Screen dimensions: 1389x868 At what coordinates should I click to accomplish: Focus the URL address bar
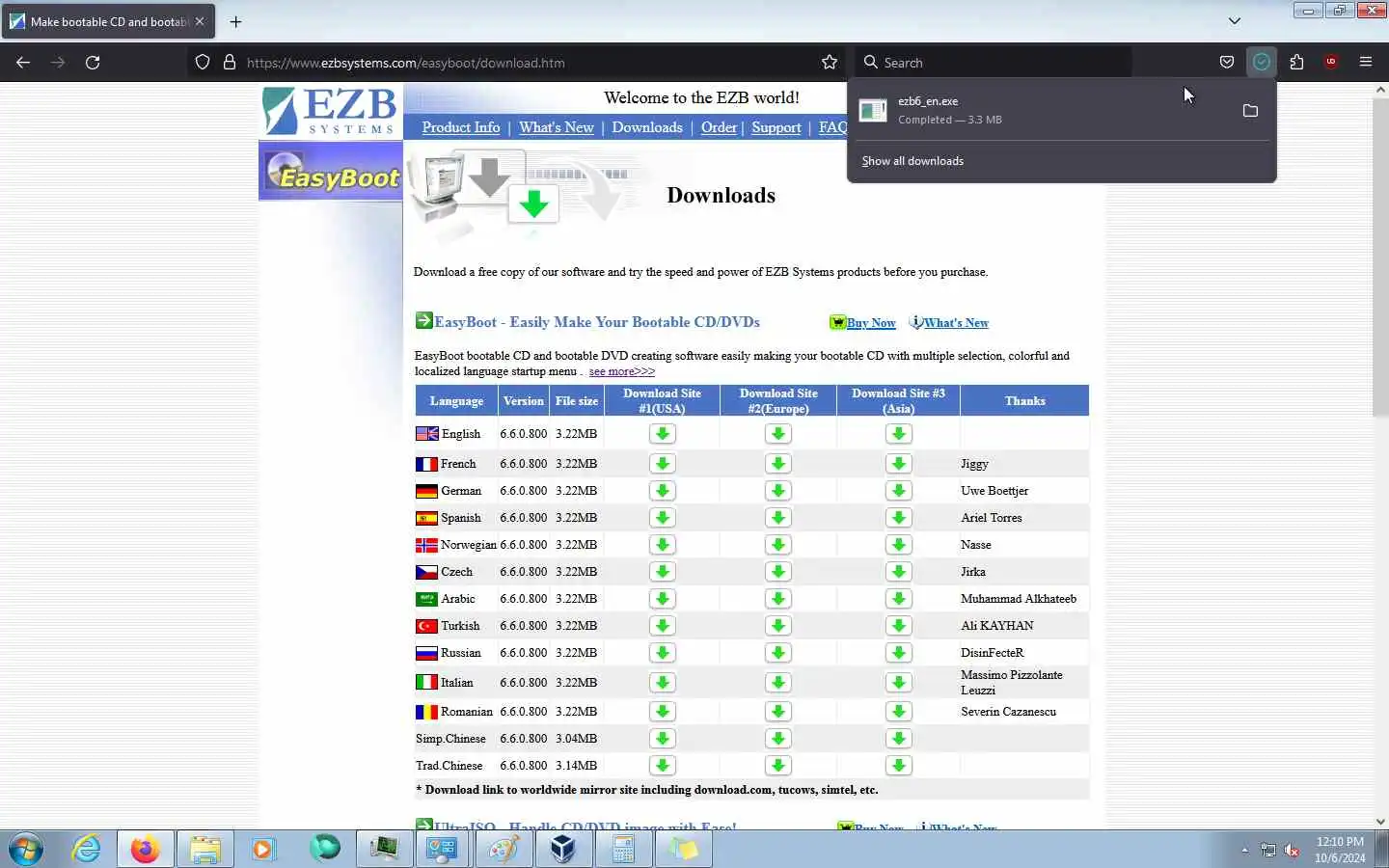pyautogui.click(x=526, y=63)
